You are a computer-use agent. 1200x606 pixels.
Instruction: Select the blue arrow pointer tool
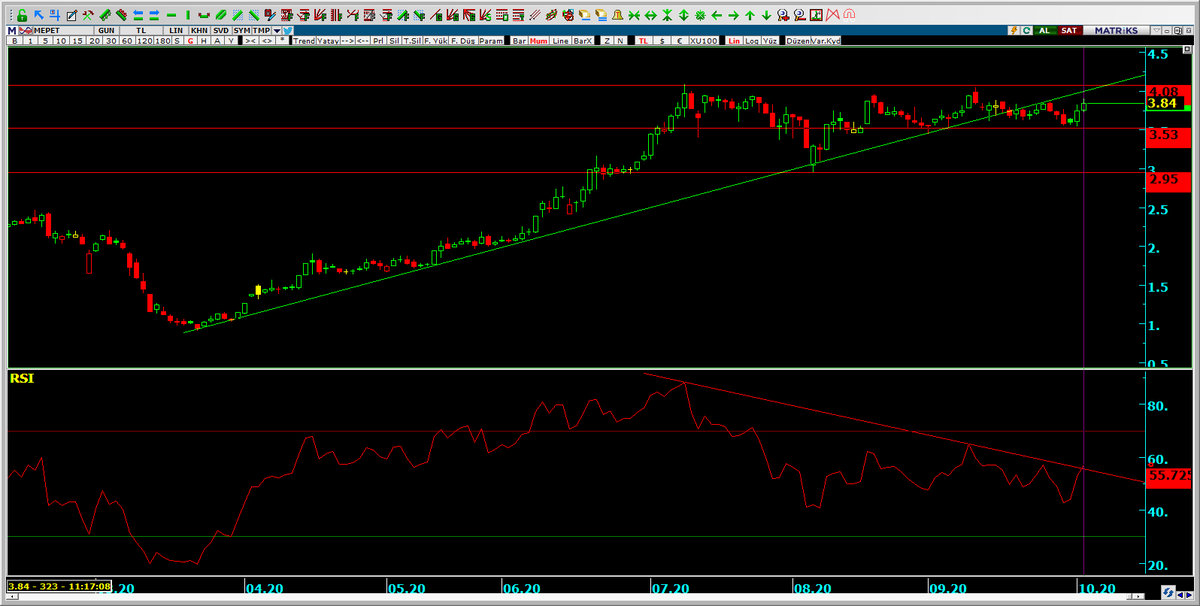pyautogui.click(x=38, y=15)
